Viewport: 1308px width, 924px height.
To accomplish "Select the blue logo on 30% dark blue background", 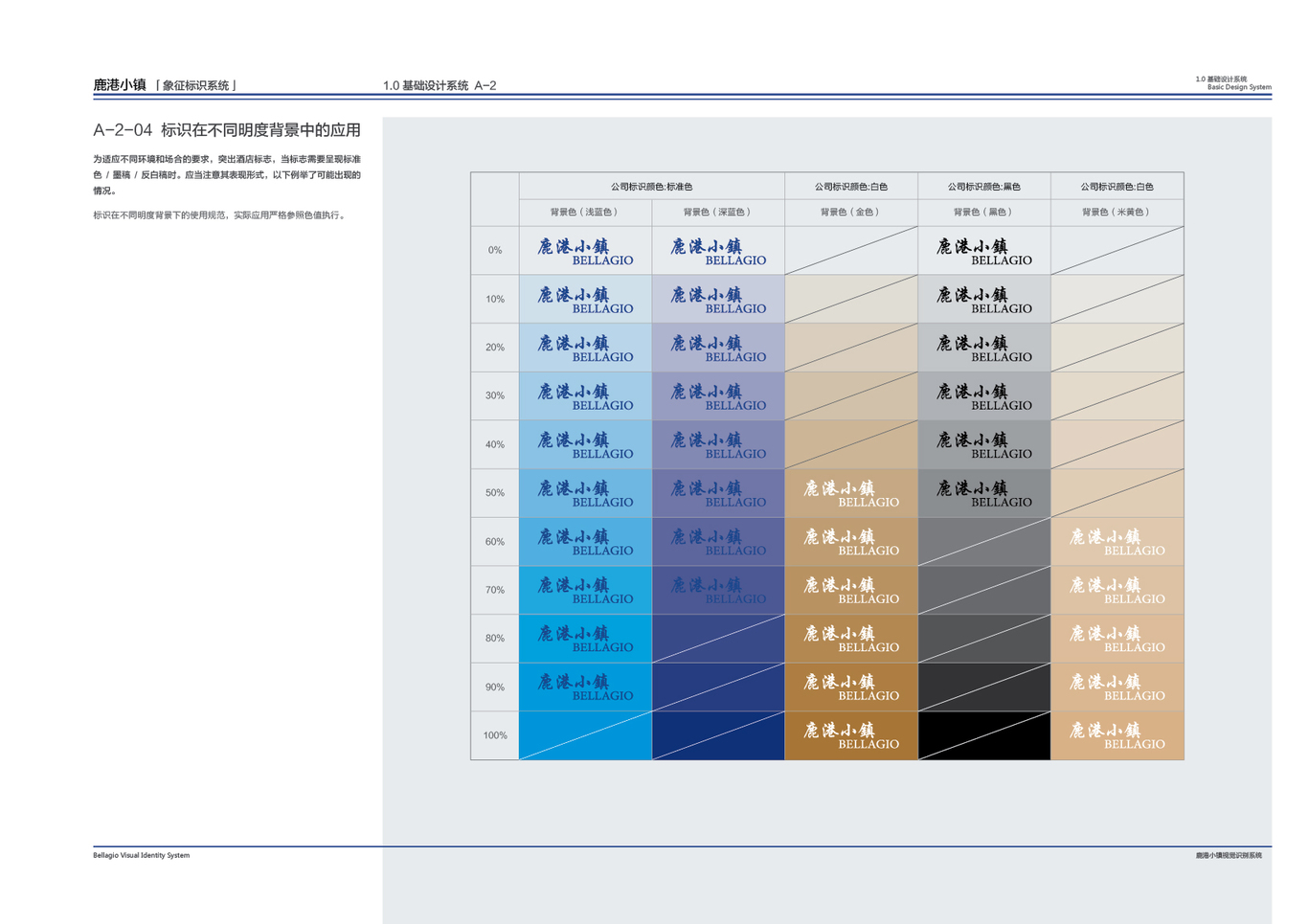I will pos(718,396).
